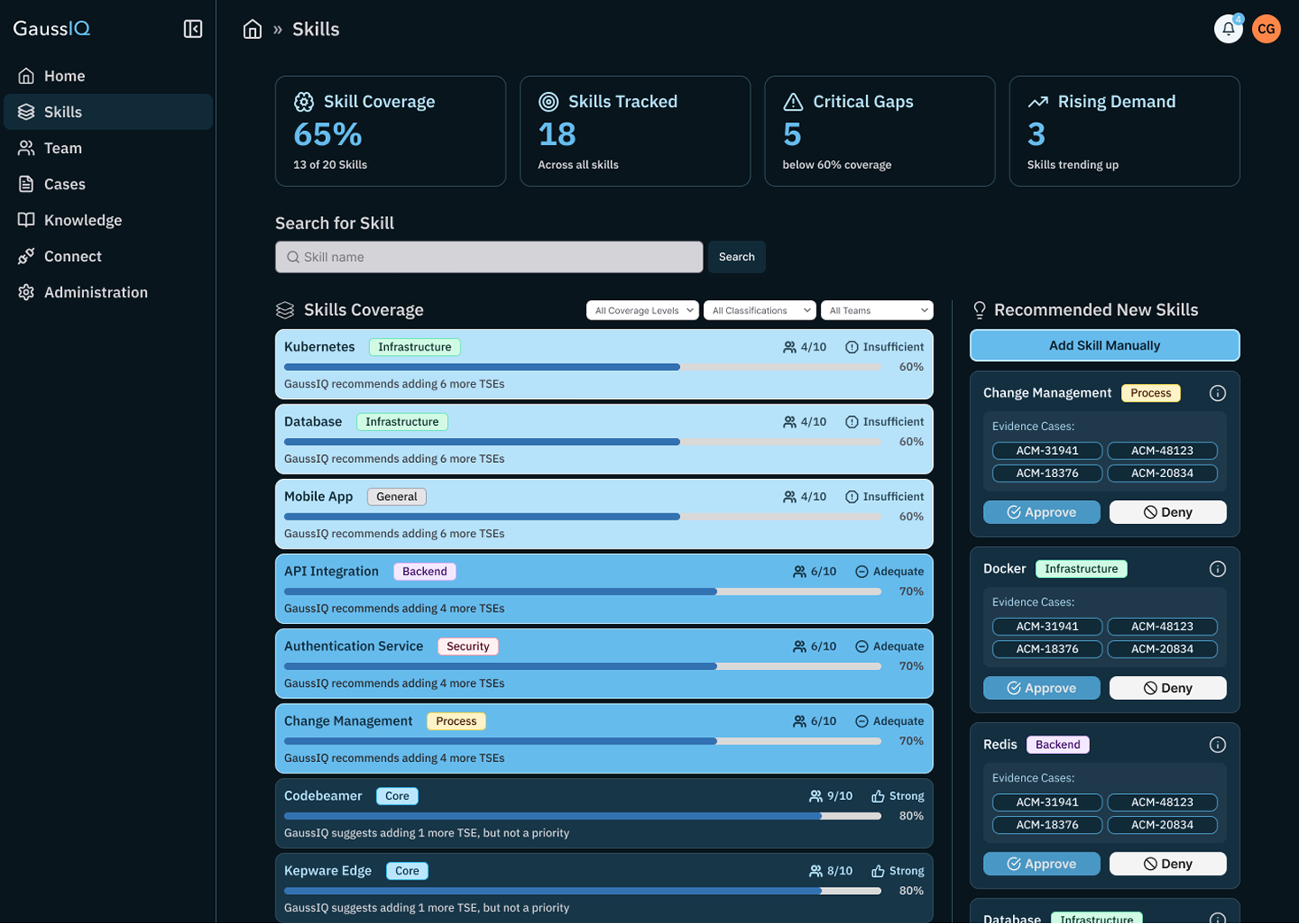Go to home via breadcrumb house icon

[x=252, y=29]
